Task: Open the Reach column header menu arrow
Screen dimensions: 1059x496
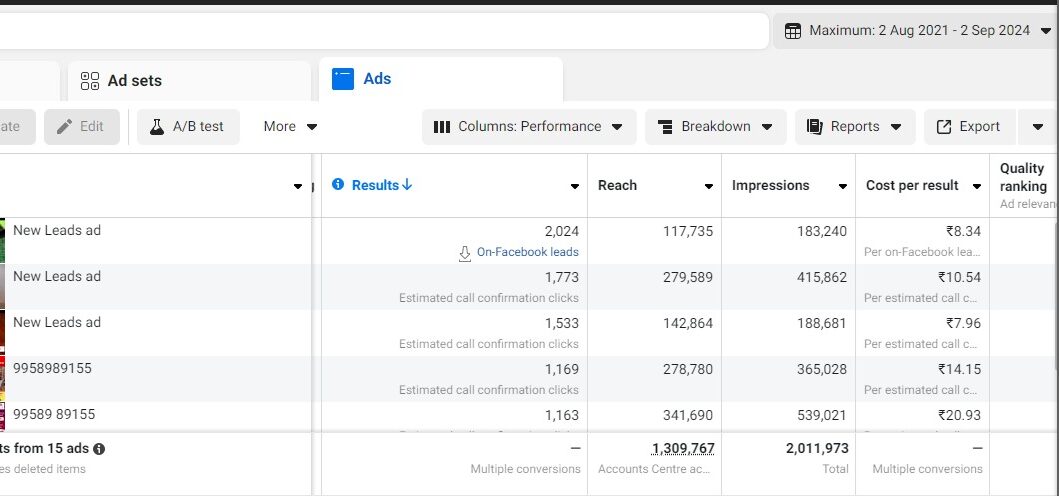Action: tap(708, 186)
